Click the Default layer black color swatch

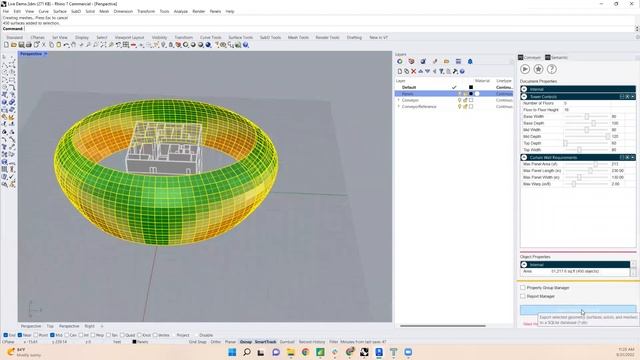tap(471, 87)
